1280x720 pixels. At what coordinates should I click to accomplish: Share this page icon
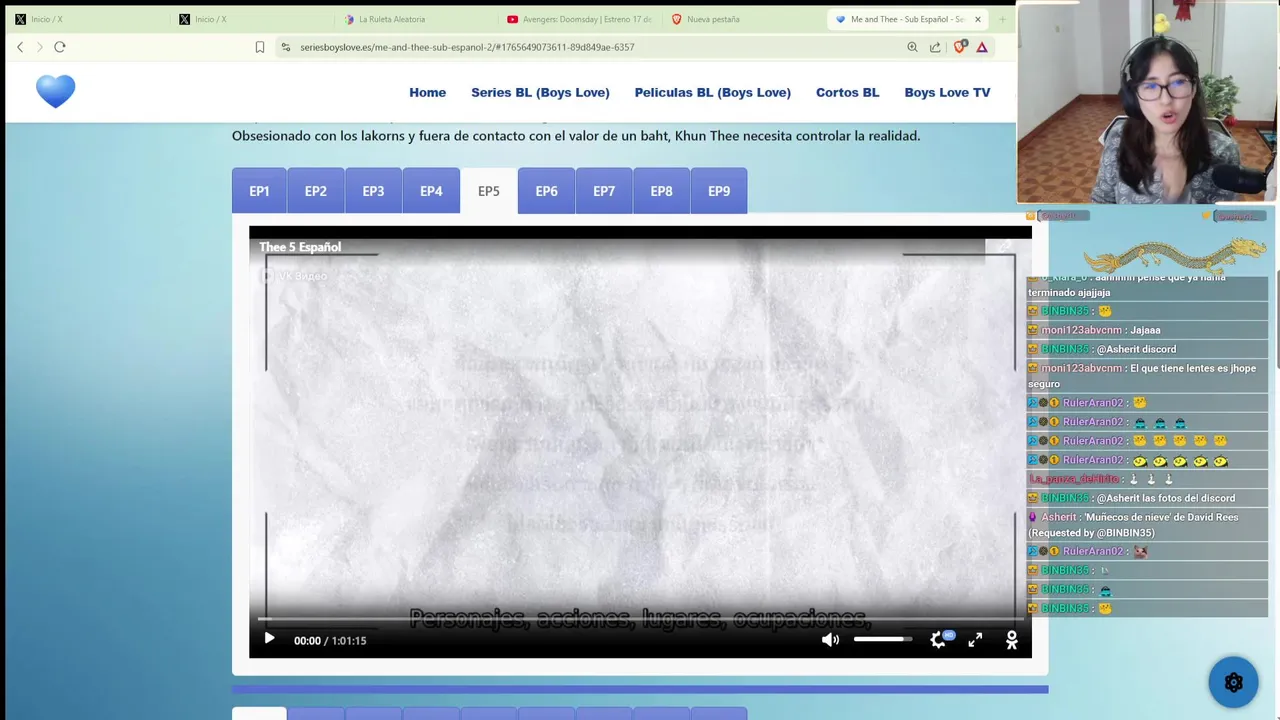pyautogui.click(x=935, y=47)
